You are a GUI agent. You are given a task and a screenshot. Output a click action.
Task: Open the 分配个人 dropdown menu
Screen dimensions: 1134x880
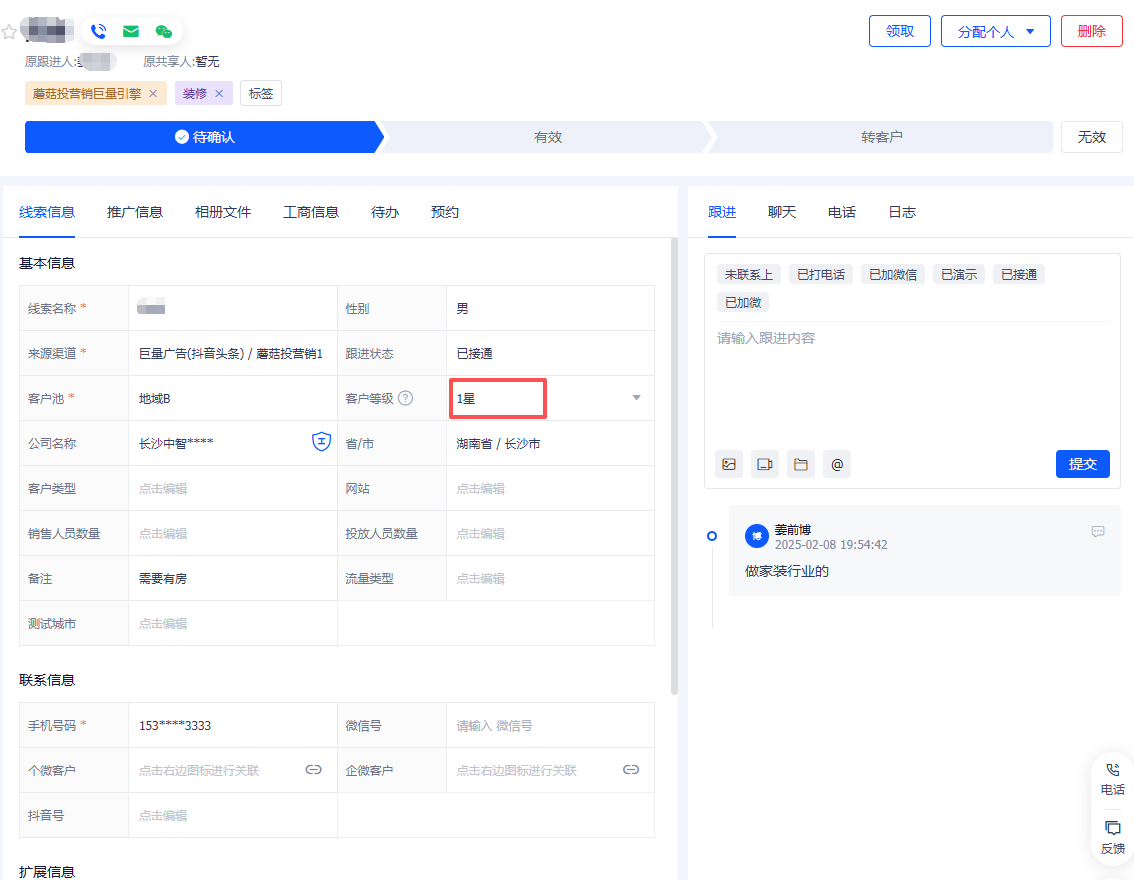tap(995, 31)
